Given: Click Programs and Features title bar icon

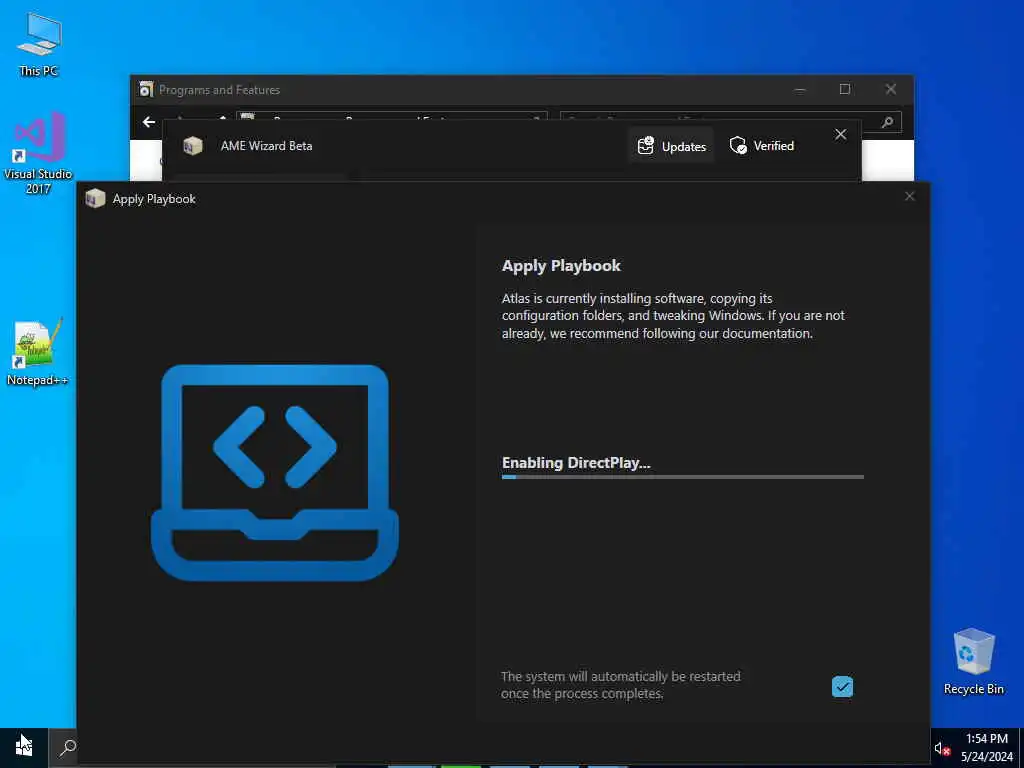Looking at the screenshot, I should (x=146, y=89).
